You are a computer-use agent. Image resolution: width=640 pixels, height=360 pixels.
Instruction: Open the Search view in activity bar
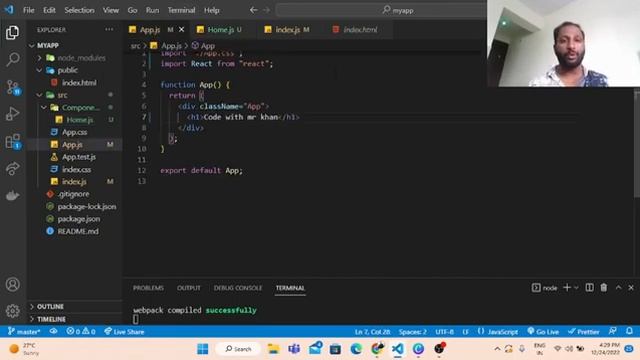(x=13, y=60)
